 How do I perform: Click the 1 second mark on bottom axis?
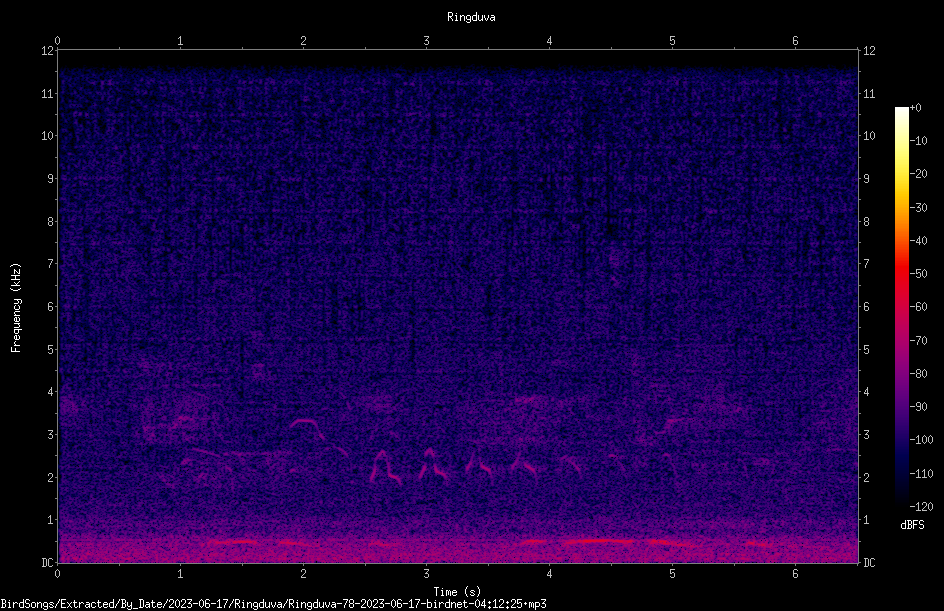pyautogui.click(x=180, y=574)
